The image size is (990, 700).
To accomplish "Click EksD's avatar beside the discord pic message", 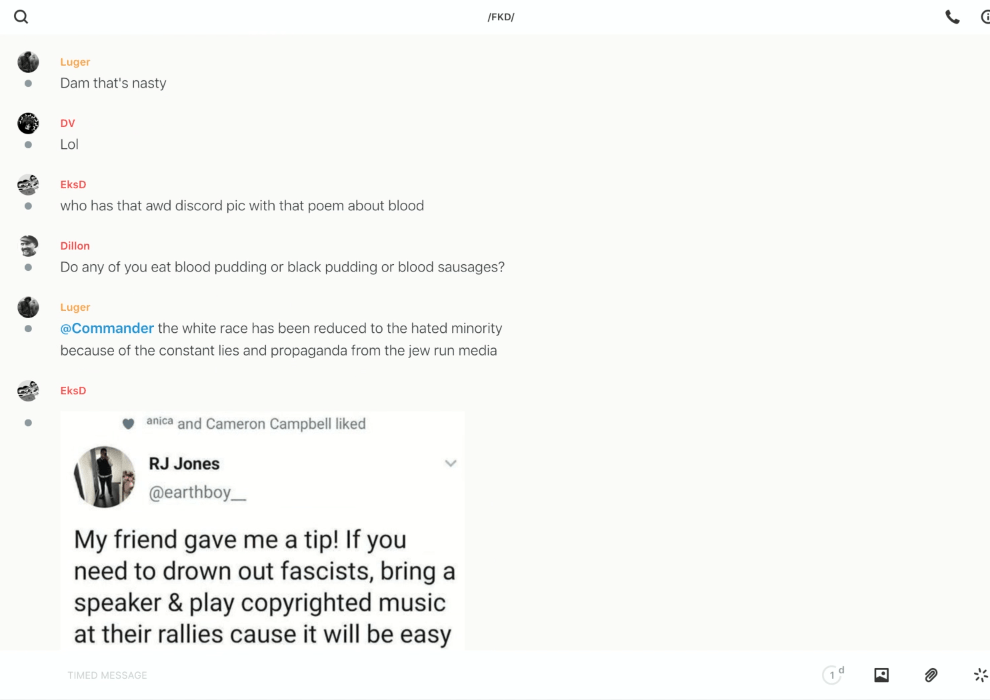I will (28, 185).
